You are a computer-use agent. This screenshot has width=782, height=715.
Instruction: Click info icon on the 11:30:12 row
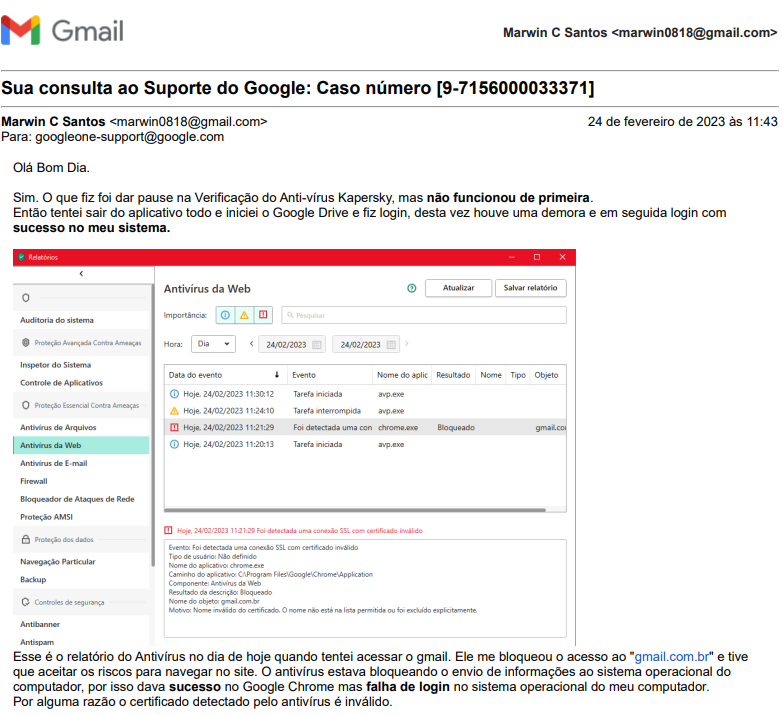[x=174, y=394]
